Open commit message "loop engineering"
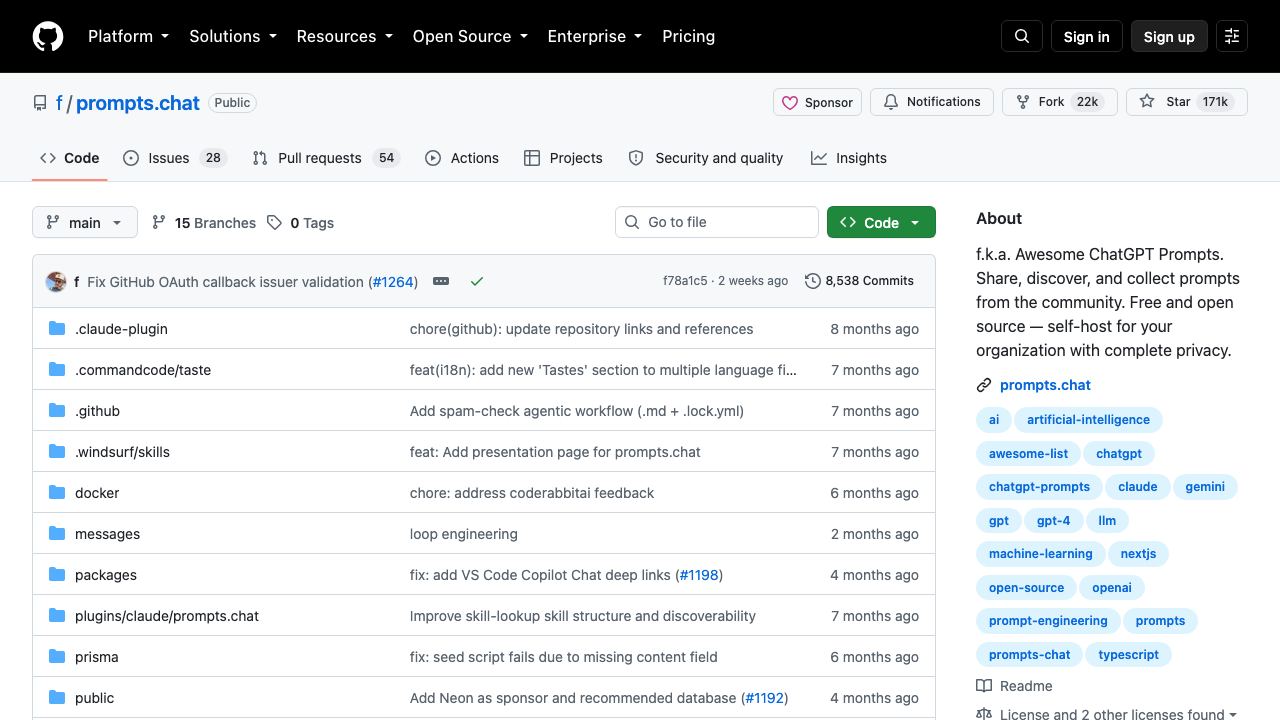1280x720 pixels. (464, 534)
